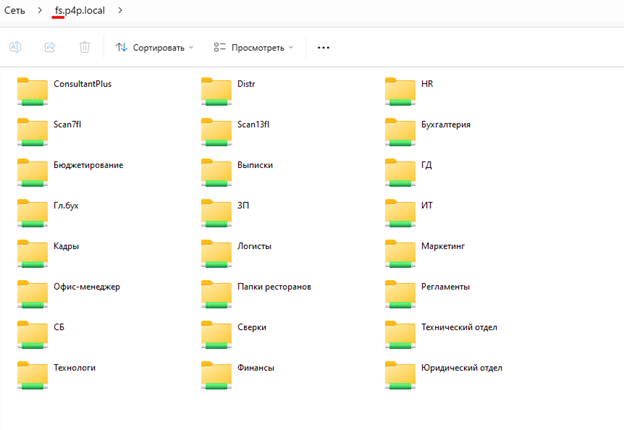Select the Distr folder icon

(x=217, y=90)
